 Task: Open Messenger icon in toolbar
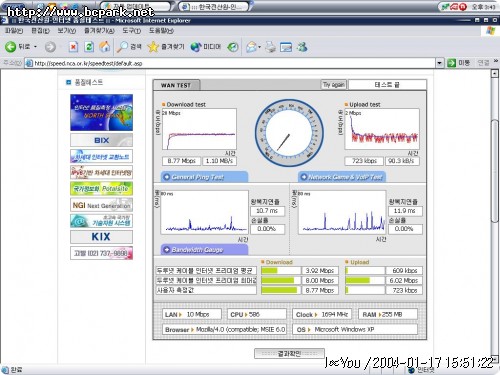302,47
